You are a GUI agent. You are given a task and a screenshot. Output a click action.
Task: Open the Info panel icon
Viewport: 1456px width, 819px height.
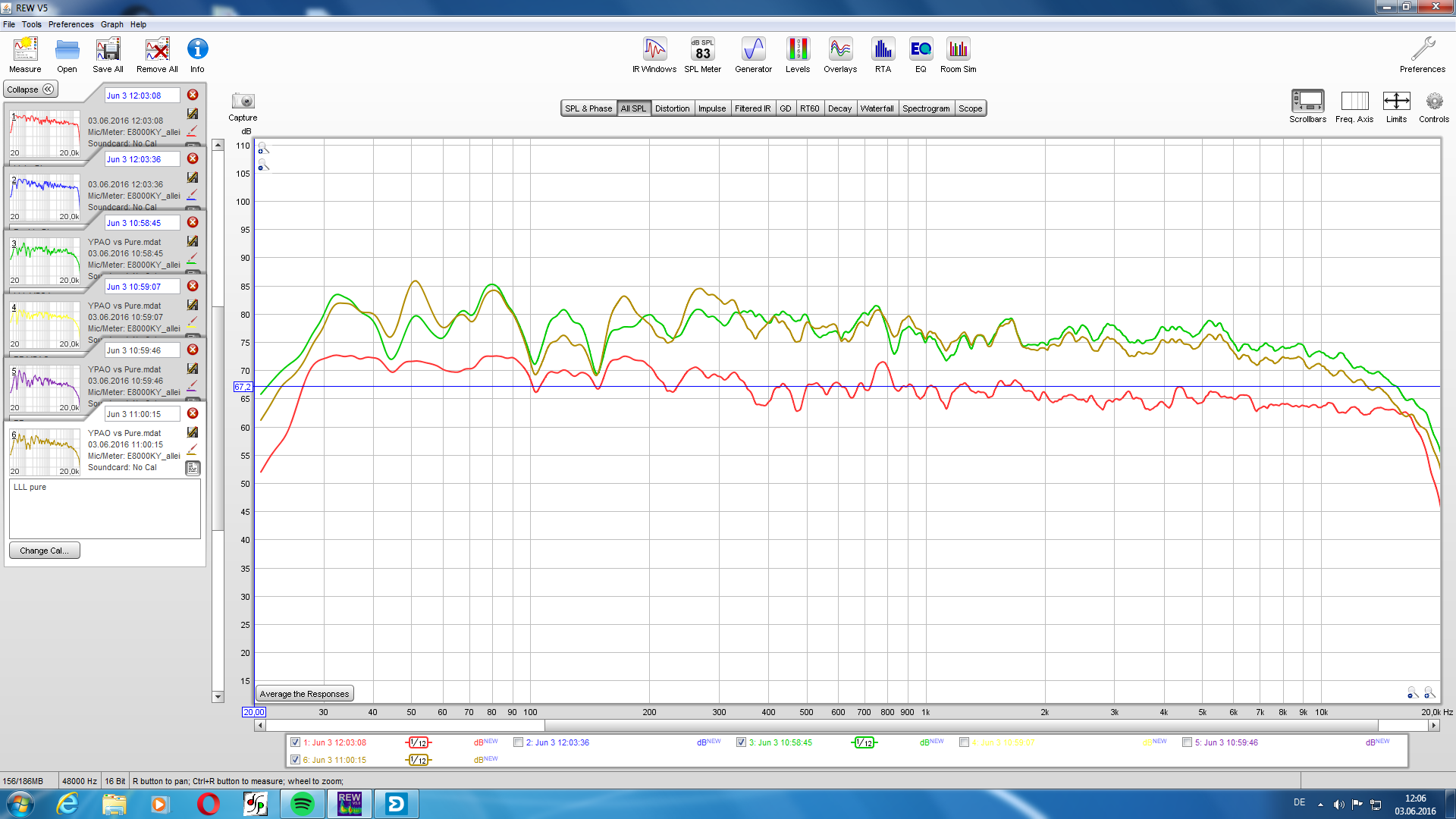coord(197,55)
